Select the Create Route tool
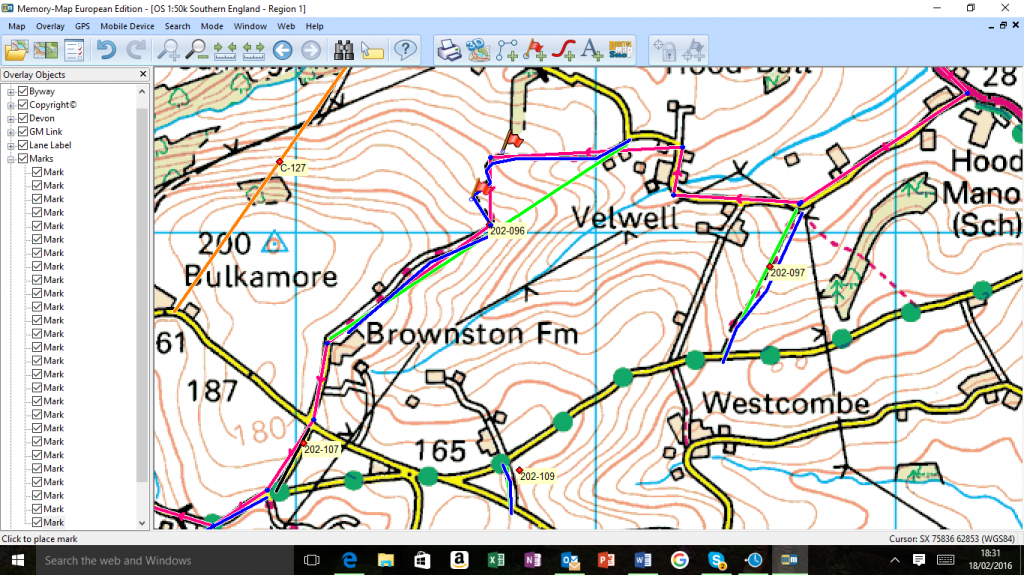The width and height of the screenshot is (1024, 575). [507, 49]
